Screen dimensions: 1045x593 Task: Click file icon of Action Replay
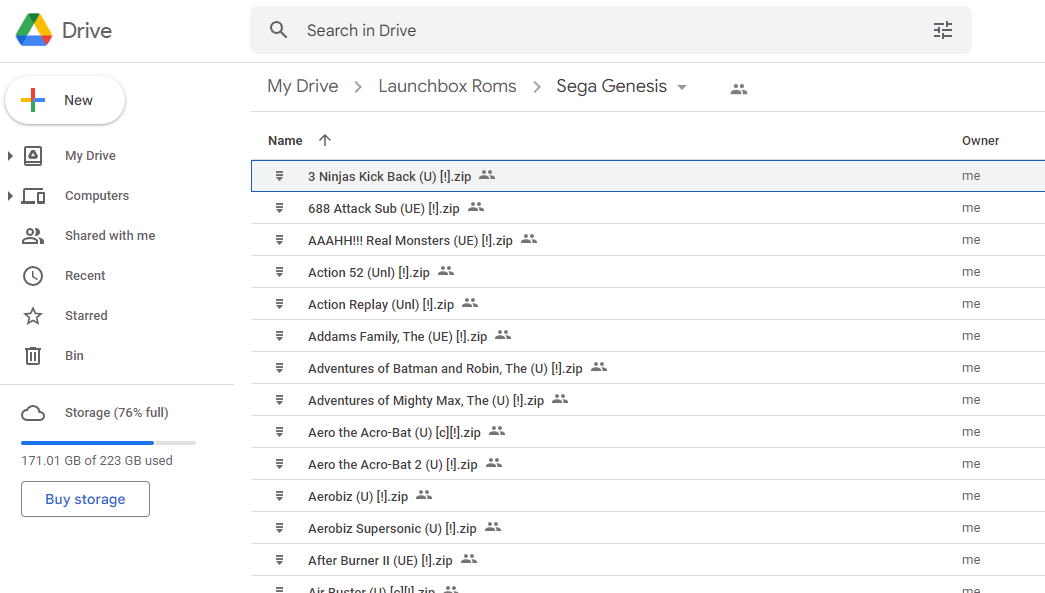click(279, 304)
